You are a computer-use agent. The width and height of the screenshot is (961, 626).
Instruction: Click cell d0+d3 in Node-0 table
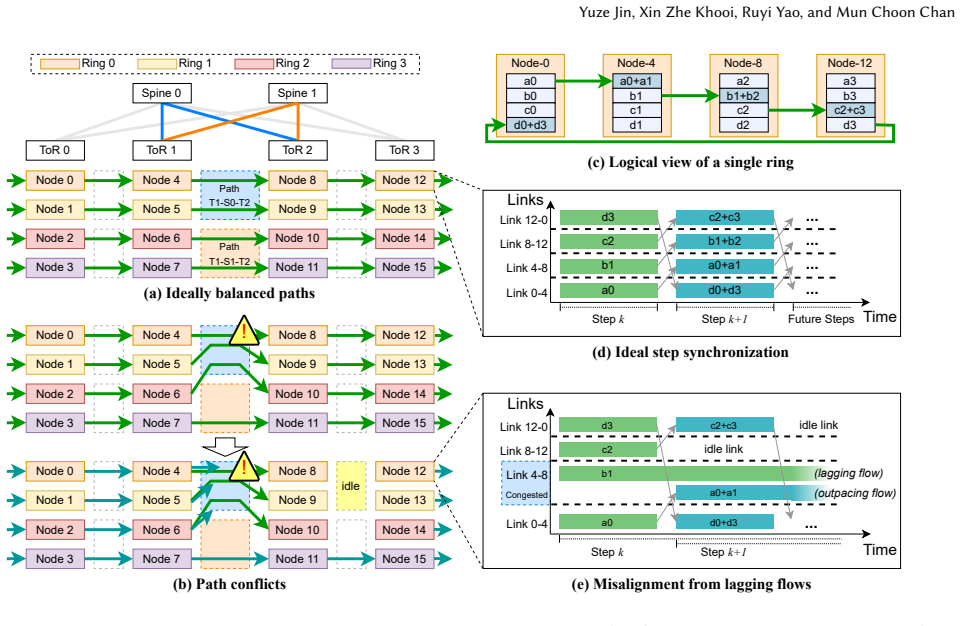530,125
